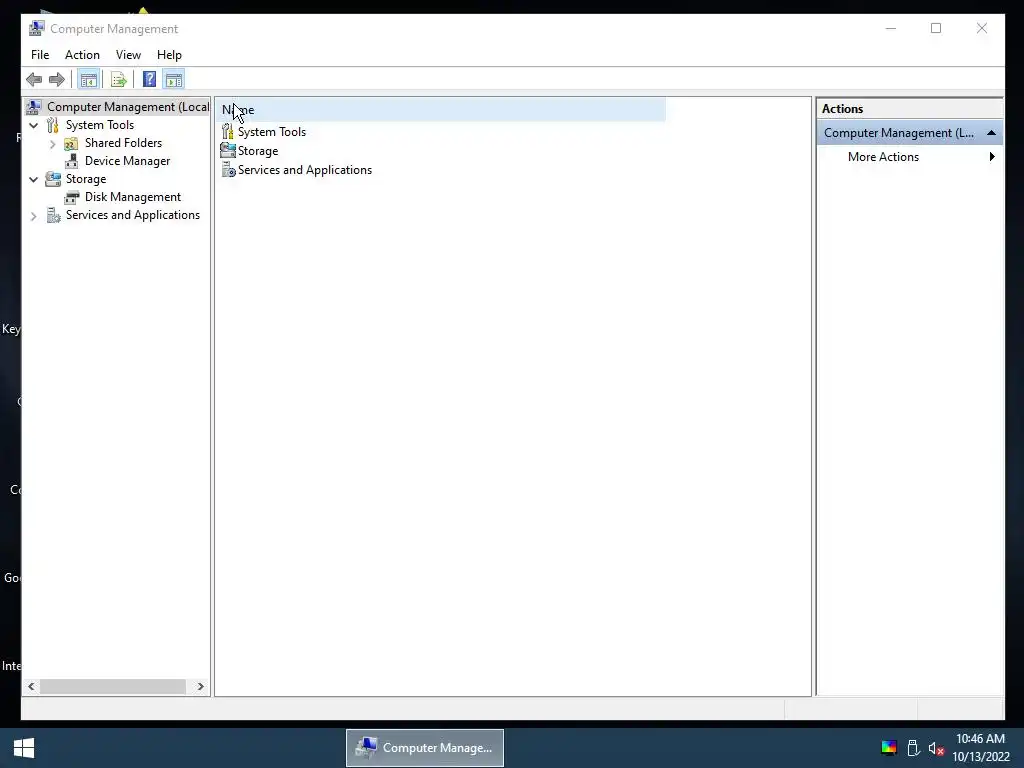Viewport: 1024px width, 768px height.
Task: Click the Actions pane title
Action: click(842, 109)
